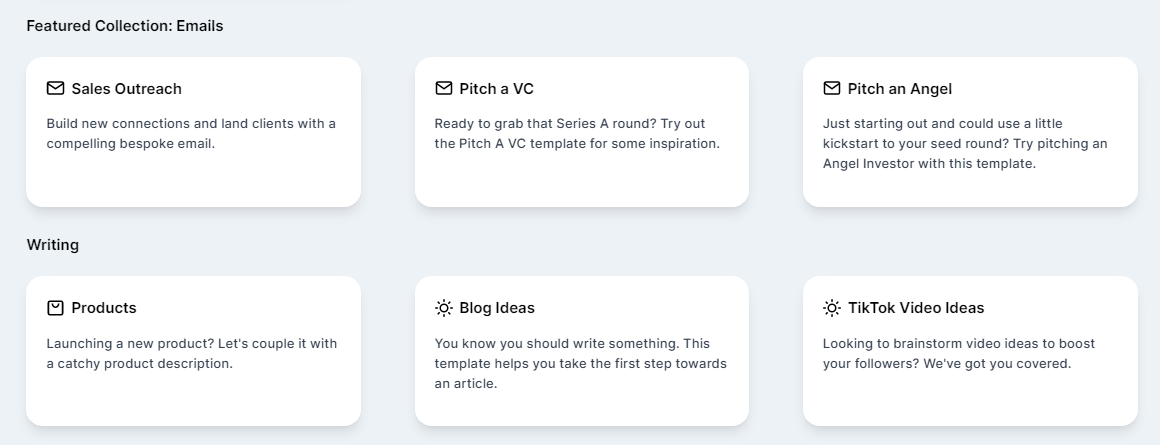1160x445 pixels.
Task: Click the envelope icon beside Sales Outreach
Action: pyautogui.click(x=56, y=89)
